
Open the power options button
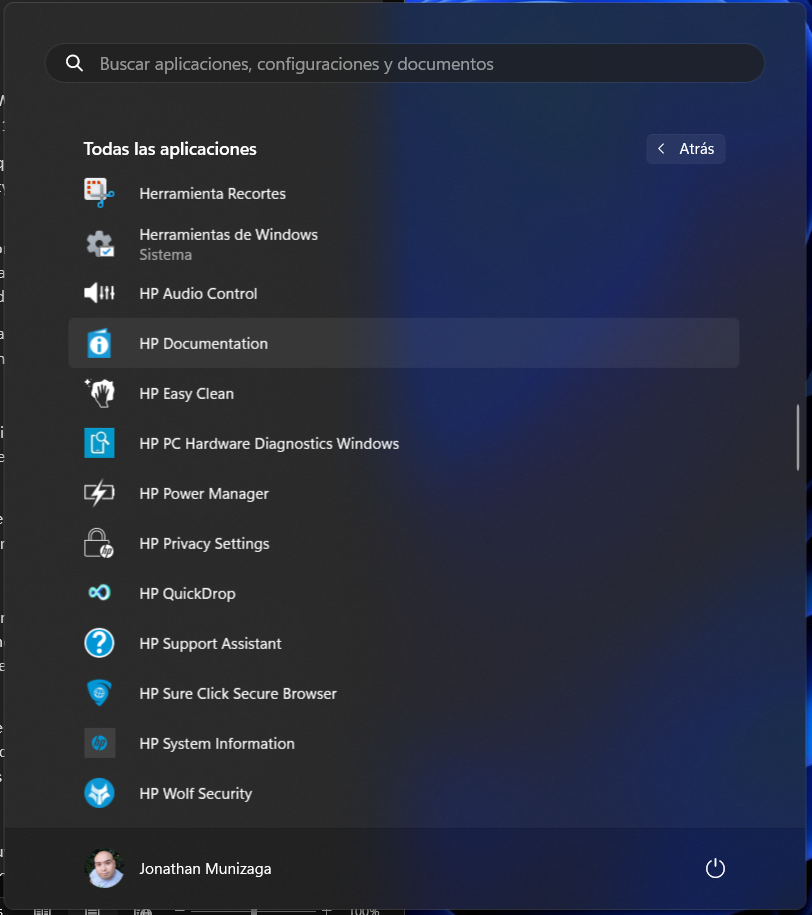pyautogui.click(x=715, y=868)
